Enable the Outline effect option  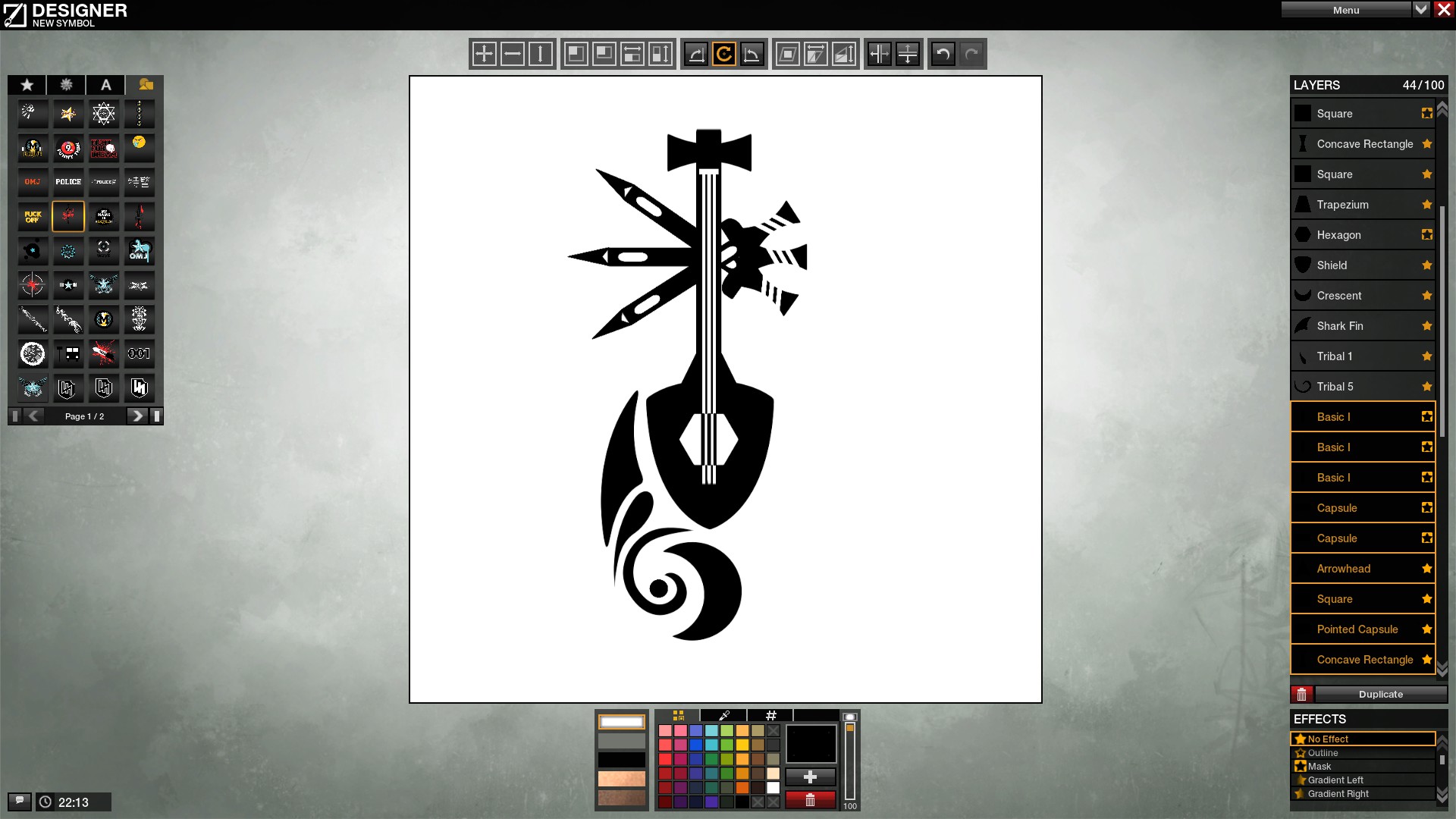pos(1323,753)
